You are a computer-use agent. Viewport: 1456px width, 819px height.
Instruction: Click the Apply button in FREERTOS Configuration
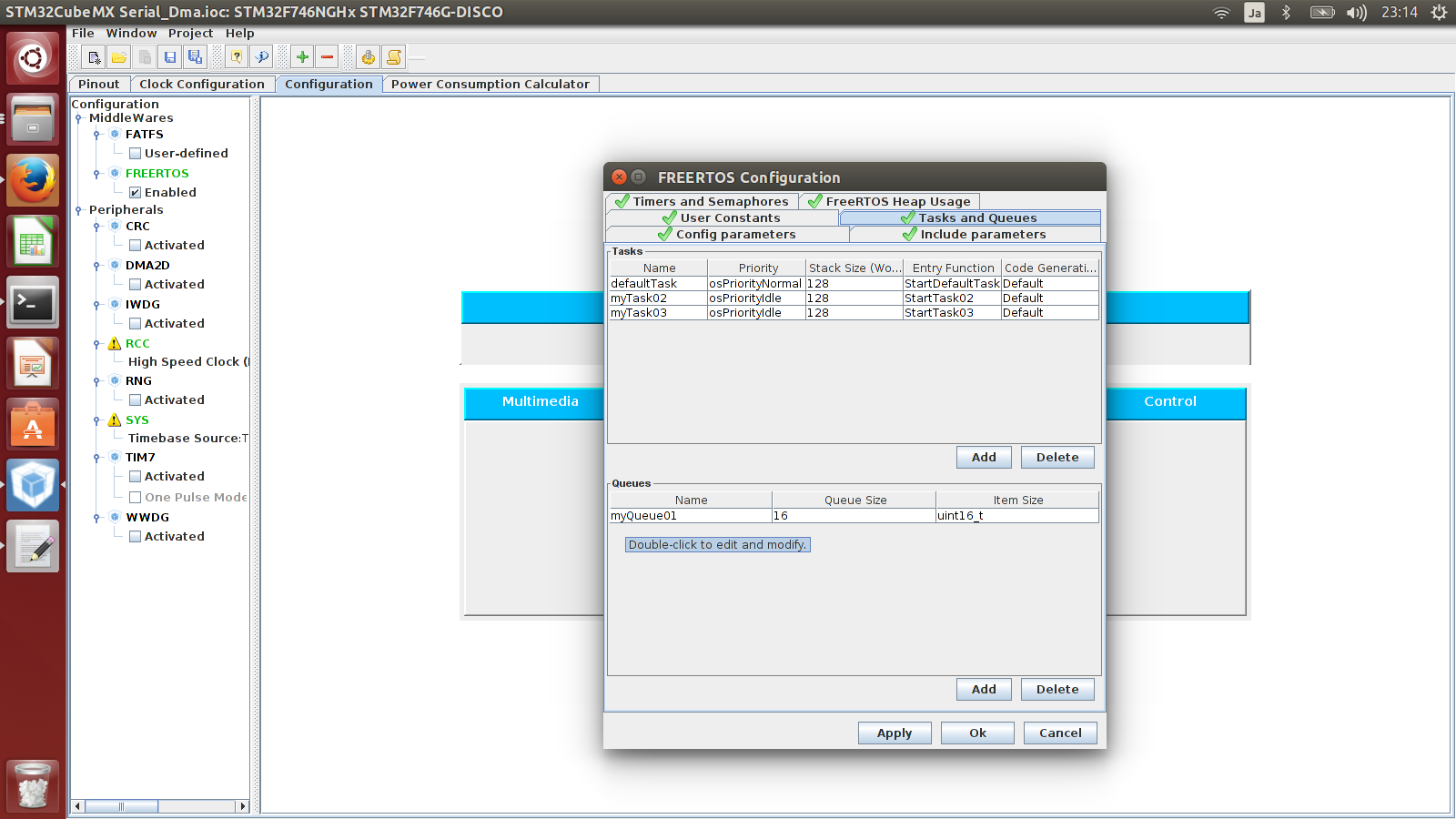(894, 733)
